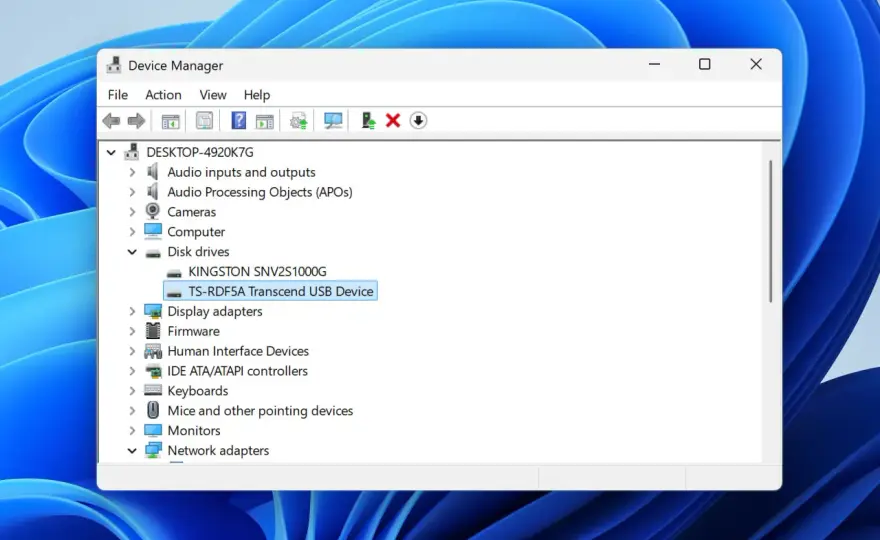Open the Properties toolbar icon

(204, 121)
